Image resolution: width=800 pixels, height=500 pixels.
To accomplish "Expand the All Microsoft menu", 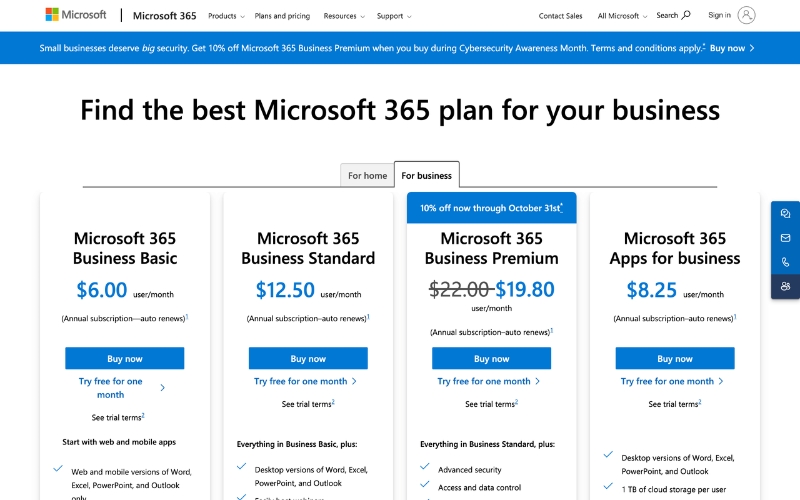I will point(622,16).
